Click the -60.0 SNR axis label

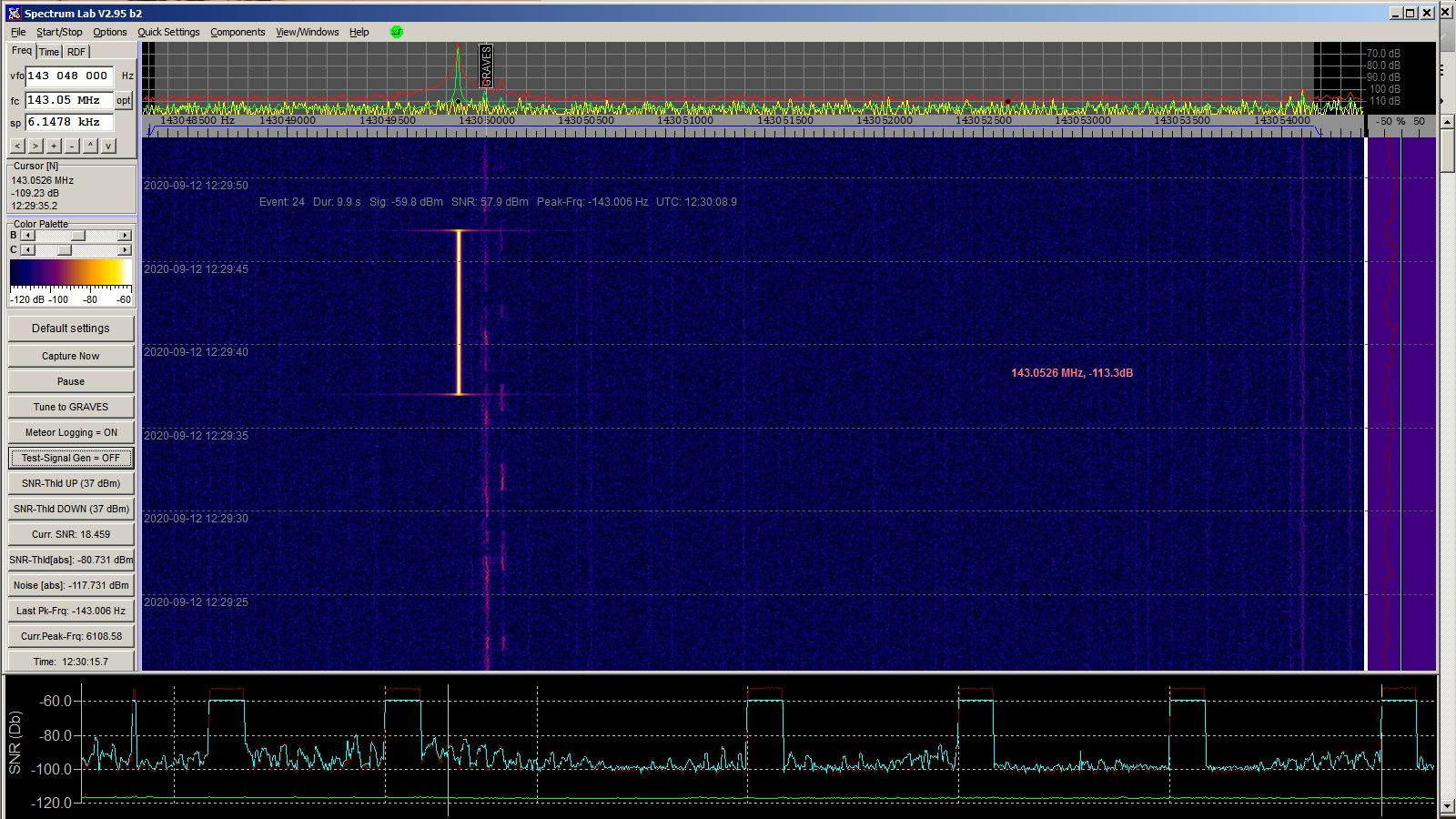click(56, 702)
